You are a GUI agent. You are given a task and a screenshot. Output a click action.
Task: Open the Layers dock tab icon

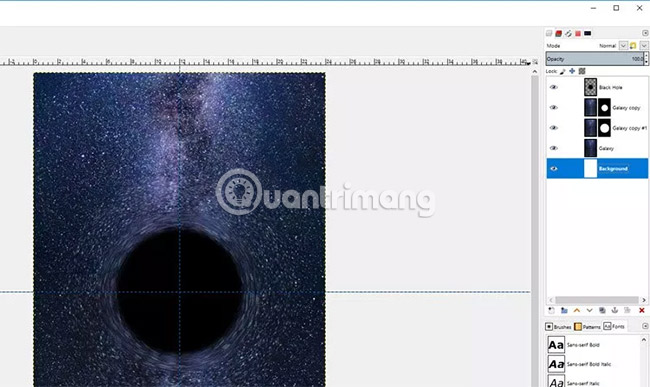point(549,33)
